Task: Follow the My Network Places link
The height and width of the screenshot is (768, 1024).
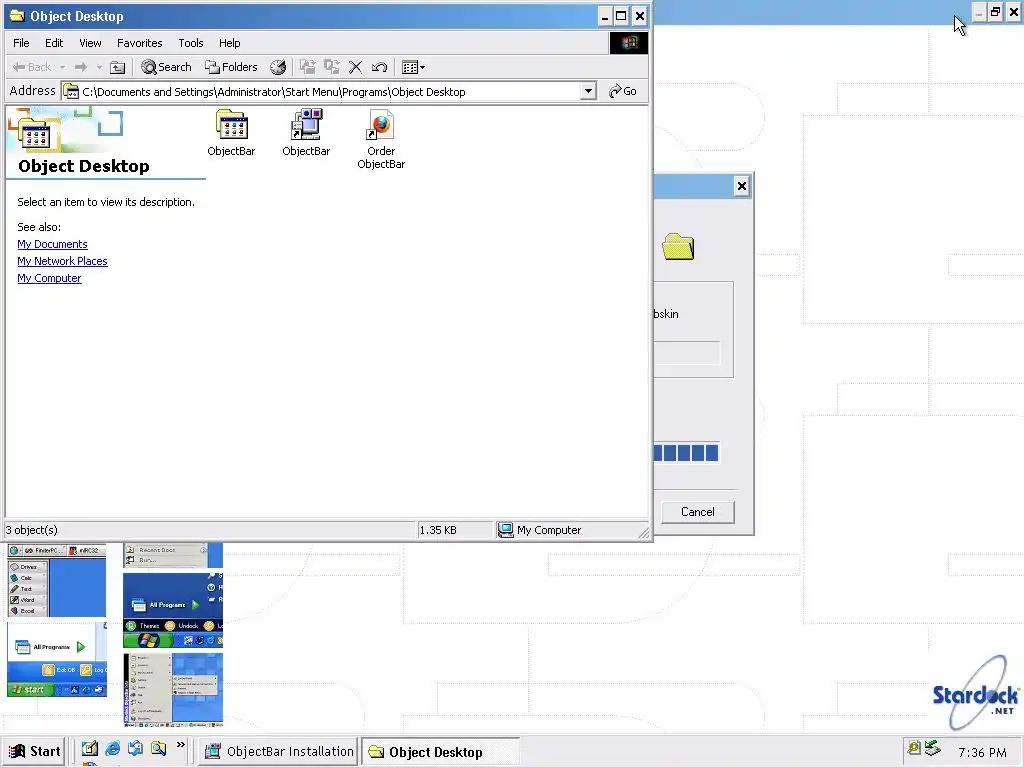Action: point(62,261)
